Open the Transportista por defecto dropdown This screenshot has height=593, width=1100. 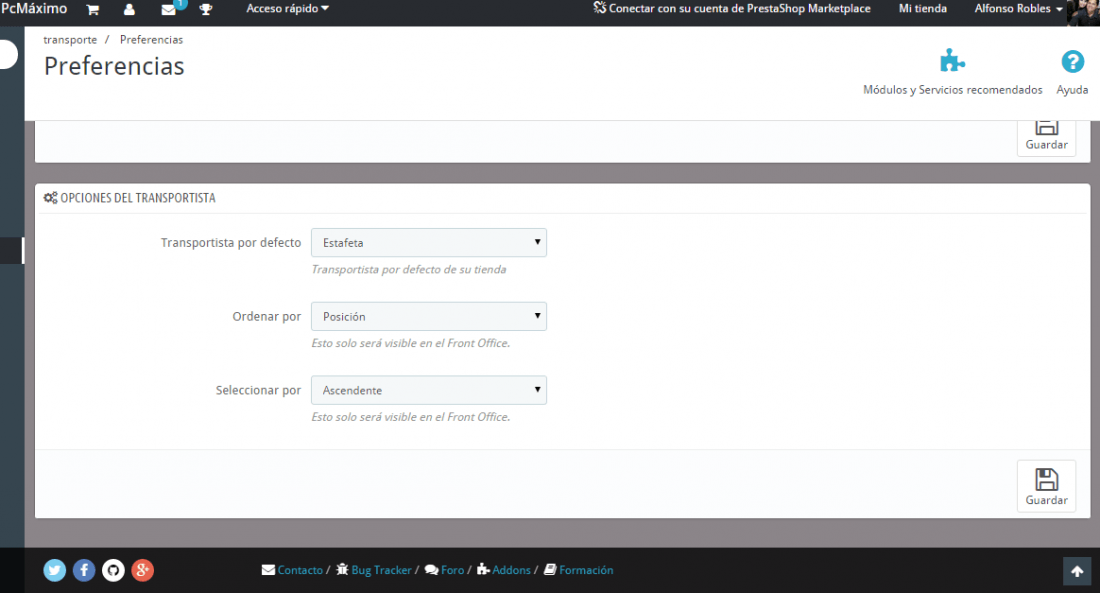coord(429,242)
